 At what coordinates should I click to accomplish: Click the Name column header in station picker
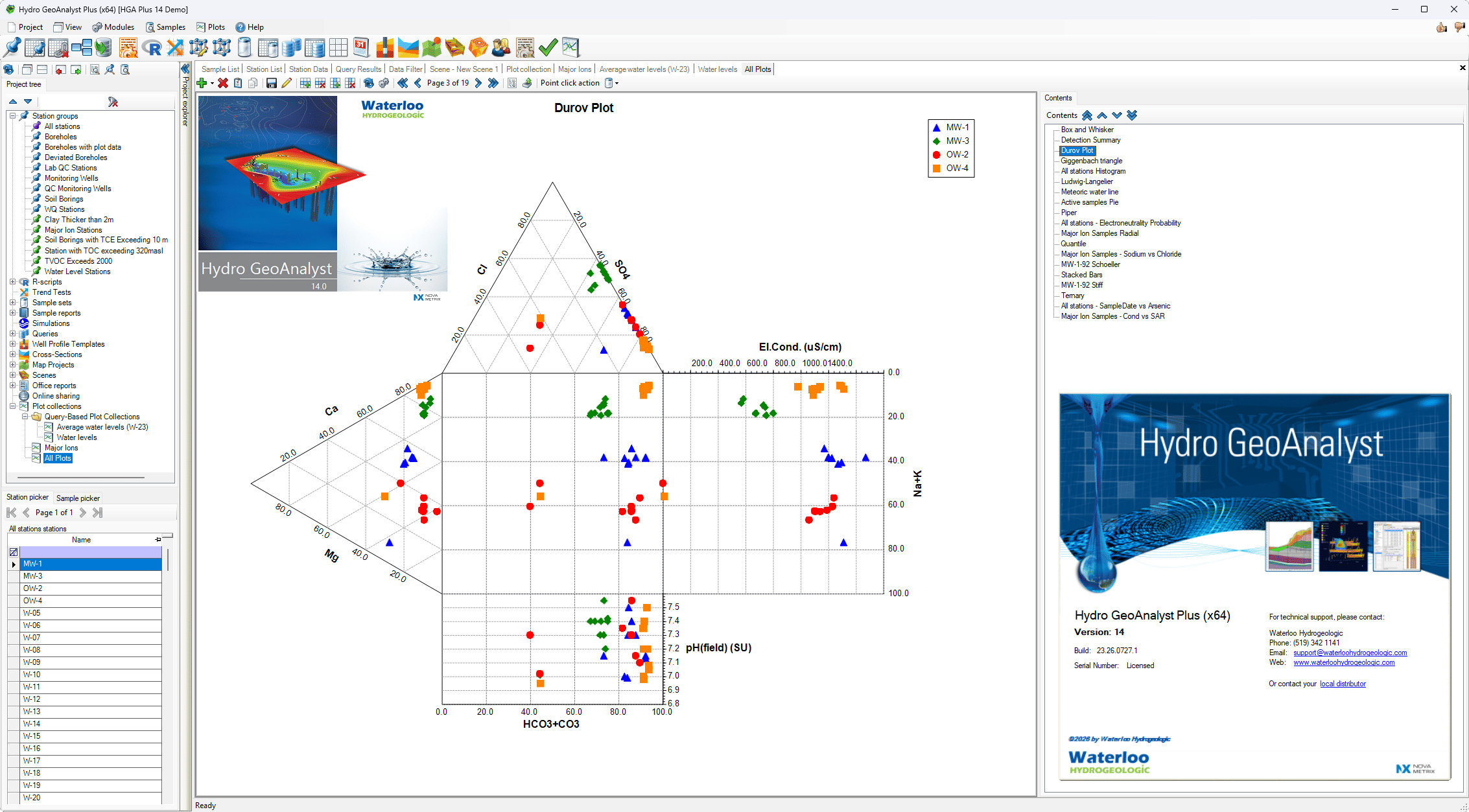(82, 540)
